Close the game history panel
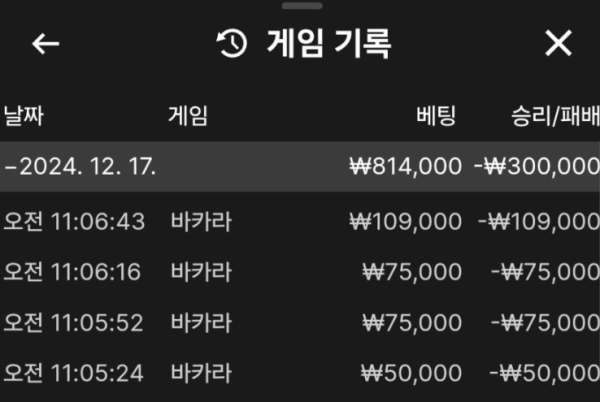600x402 pixels. pyautogui.click(x=558, y=43)
